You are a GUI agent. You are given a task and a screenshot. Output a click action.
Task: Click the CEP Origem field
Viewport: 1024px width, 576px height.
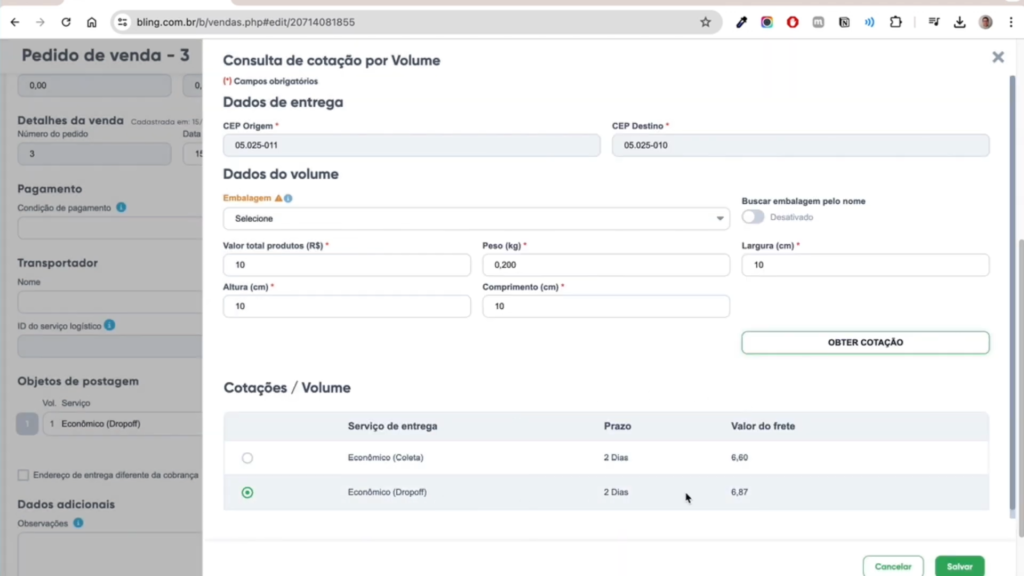tap(411, 145)
